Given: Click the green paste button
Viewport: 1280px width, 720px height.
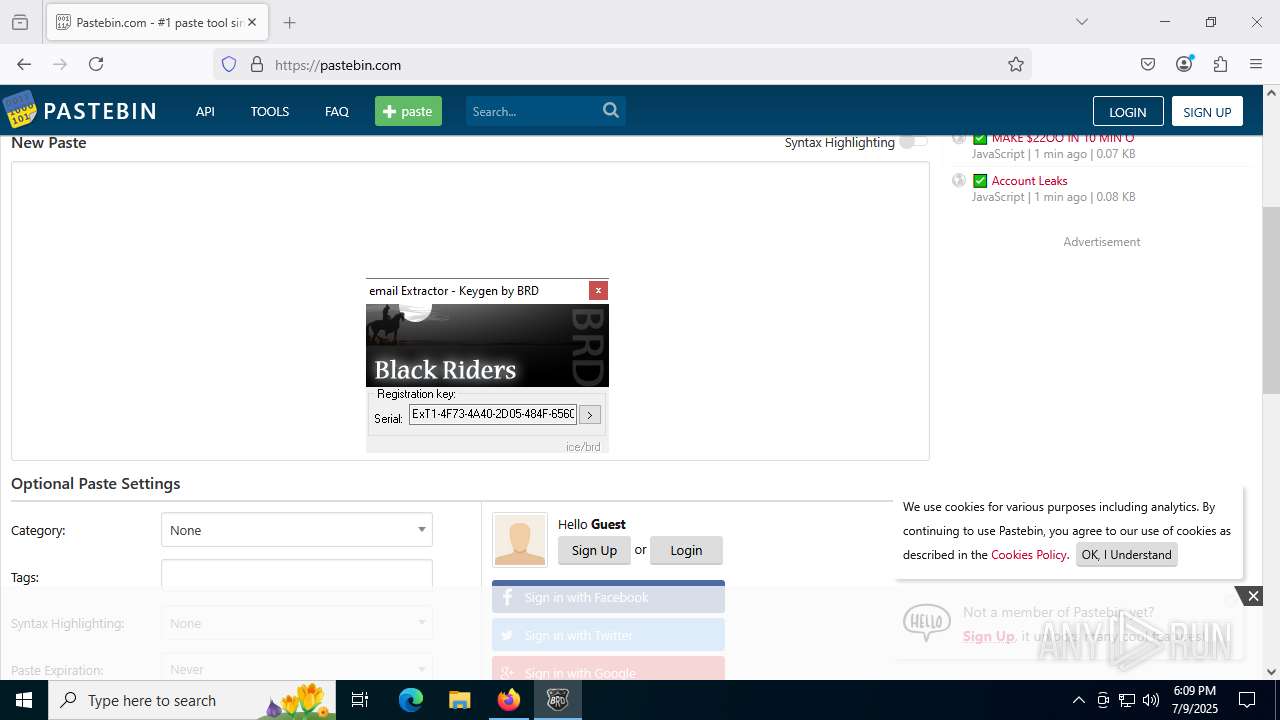Looking at the screenshot, I should [x=408, y=111].
